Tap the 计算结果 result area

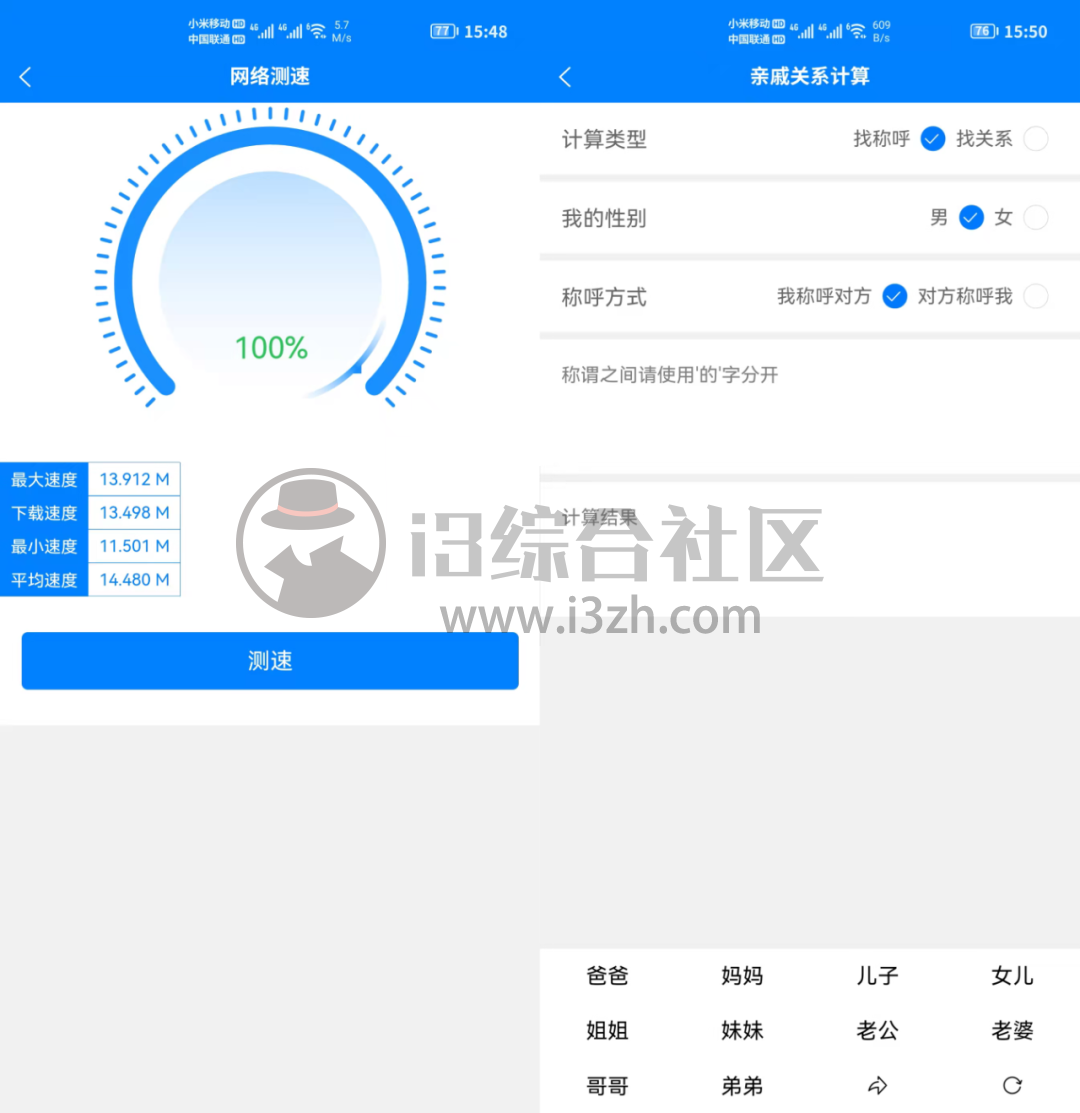[x=810, y=549]
